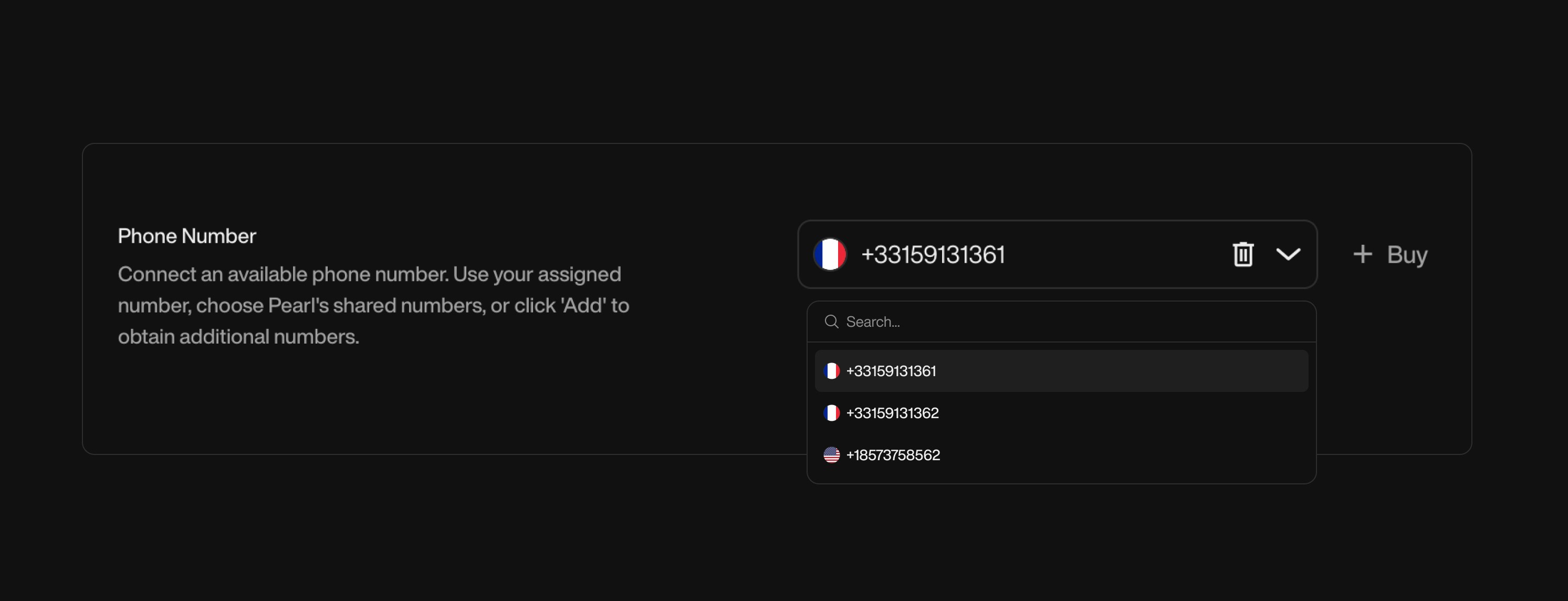Click the French flag on the highlighted list entry
Viewport: 1568px width, 601px height.
point(831,370)
